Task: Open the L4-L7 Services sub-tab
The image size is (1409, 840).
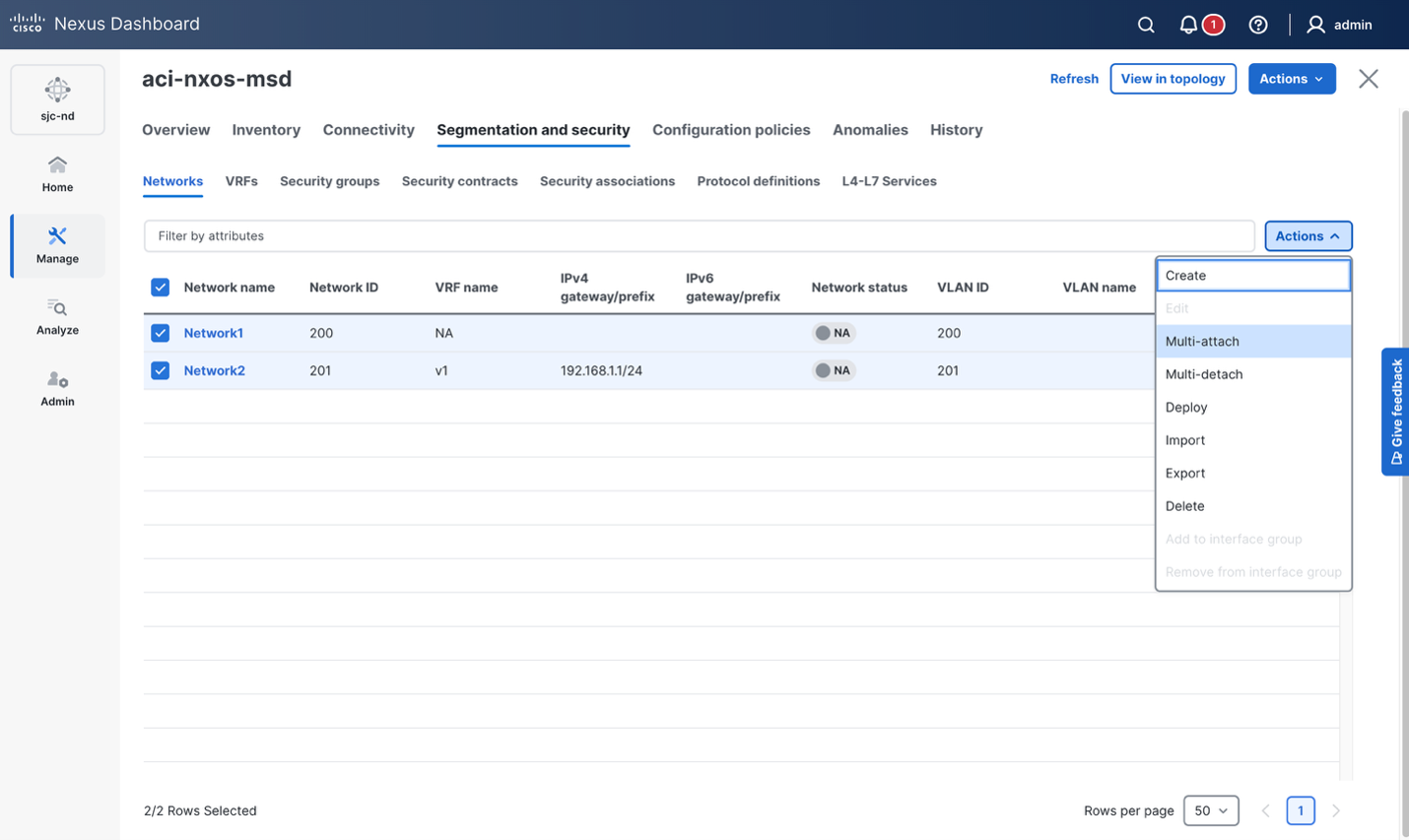Action: pos(889,181)
